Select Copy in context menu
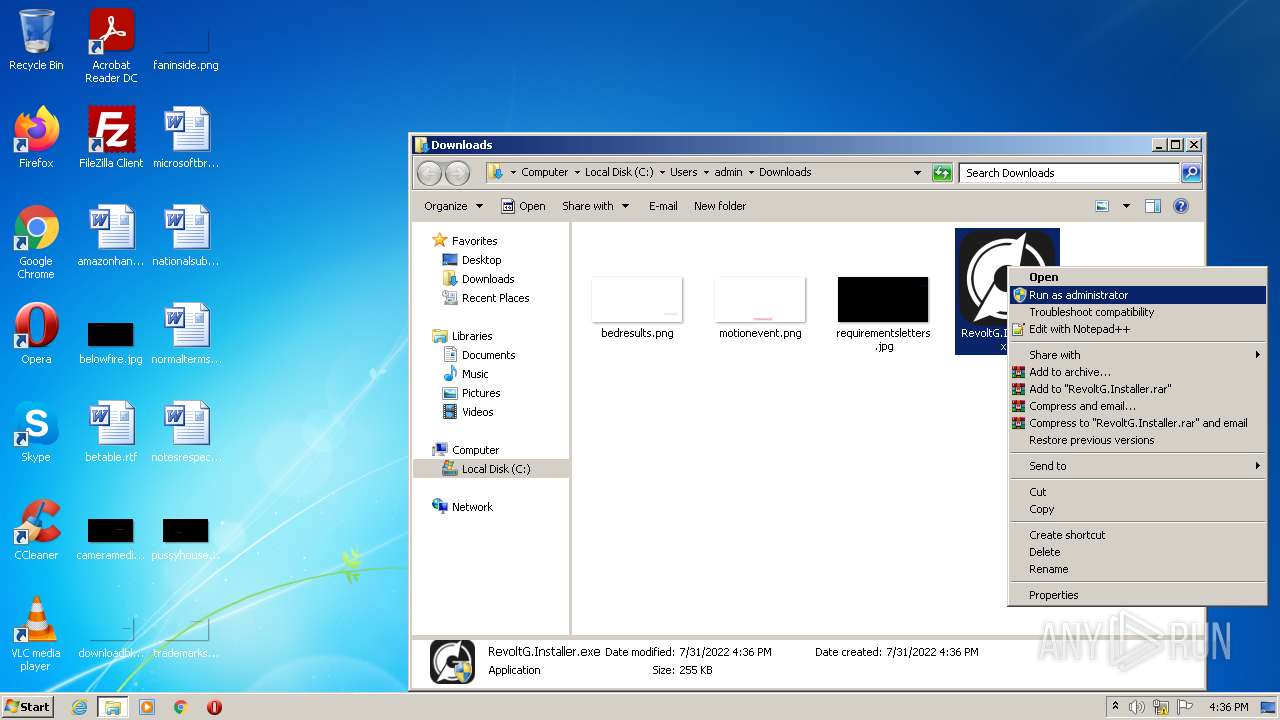The width and height of the screenshot is (1280, 720). pos(1138,509)
